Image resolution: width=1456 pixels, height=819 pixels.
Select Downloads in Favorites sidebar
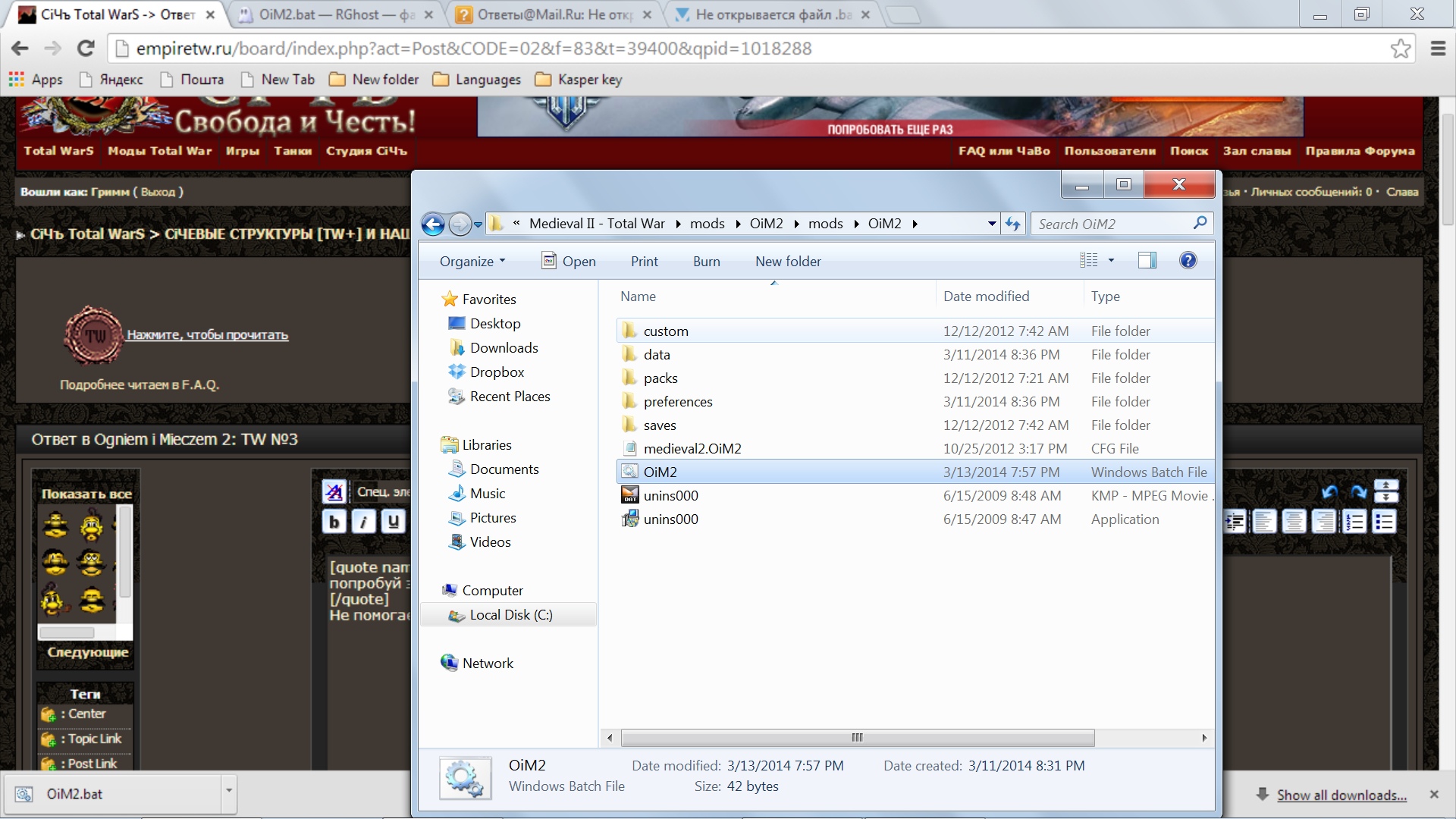pyautogui.click(x=504, y=348)
